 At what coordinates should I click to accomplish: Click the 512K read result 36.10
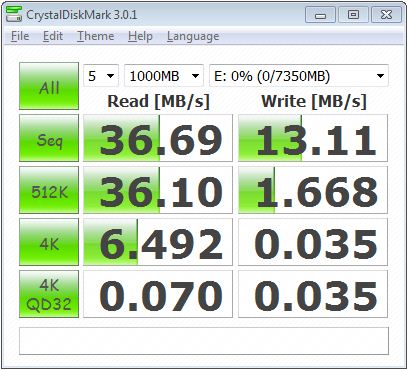[158, 190]
